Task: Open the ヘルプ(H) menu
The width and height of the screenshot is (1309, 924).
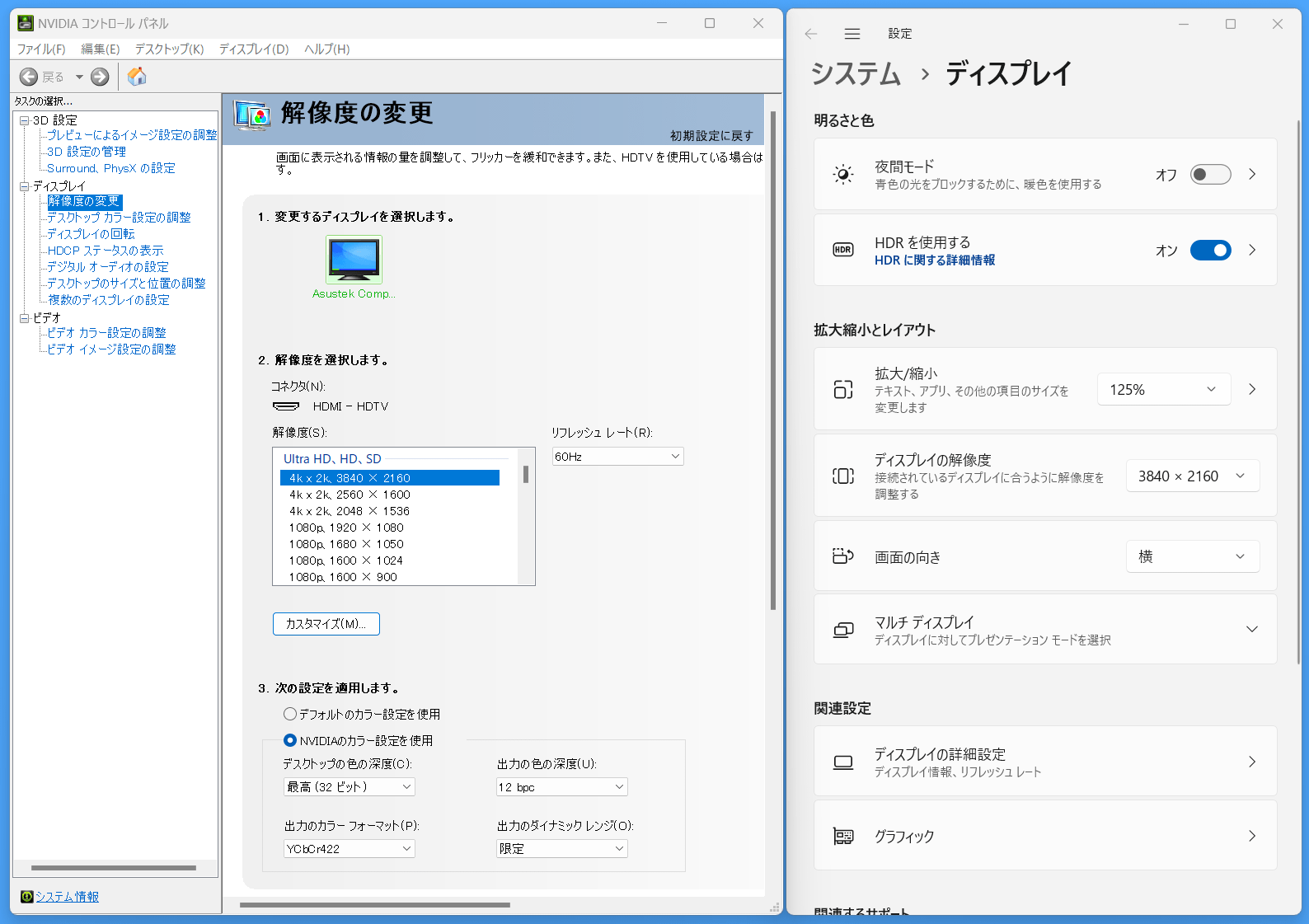Action: [x=327, y=49]
